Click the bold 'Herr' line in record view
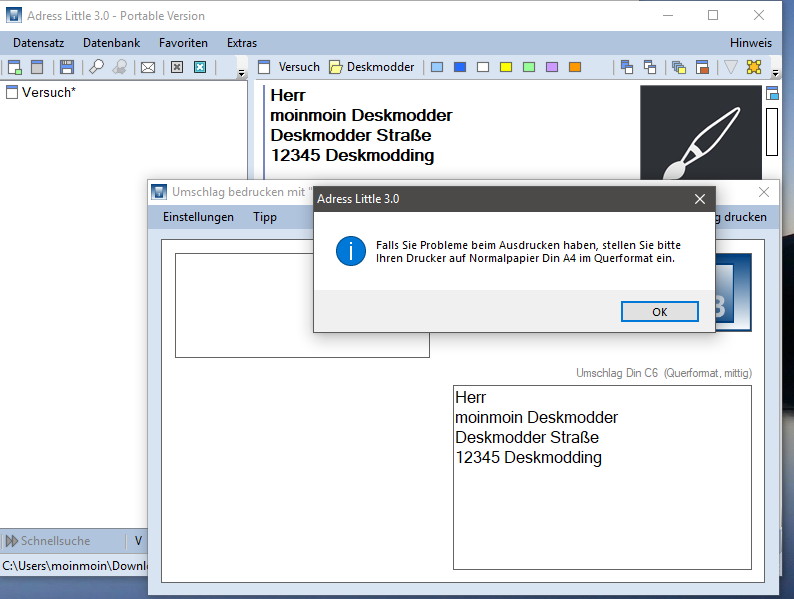Image resolution: width=794 pixels, height=599 pixels. 288,95
